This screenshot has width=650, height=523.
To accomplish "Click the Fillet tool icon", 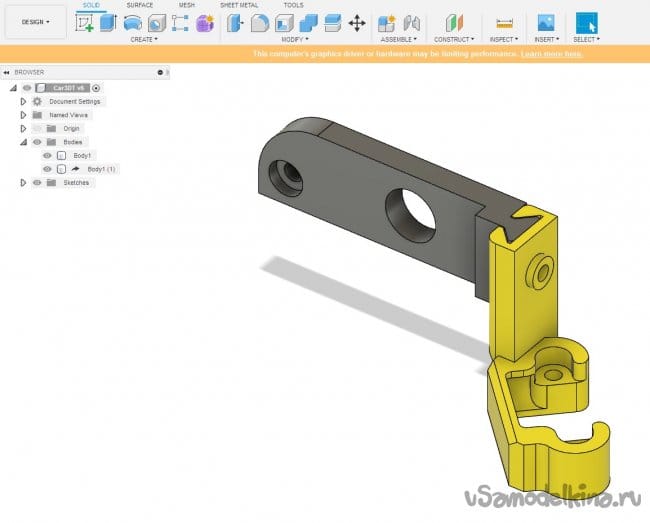I will point(260,22).
